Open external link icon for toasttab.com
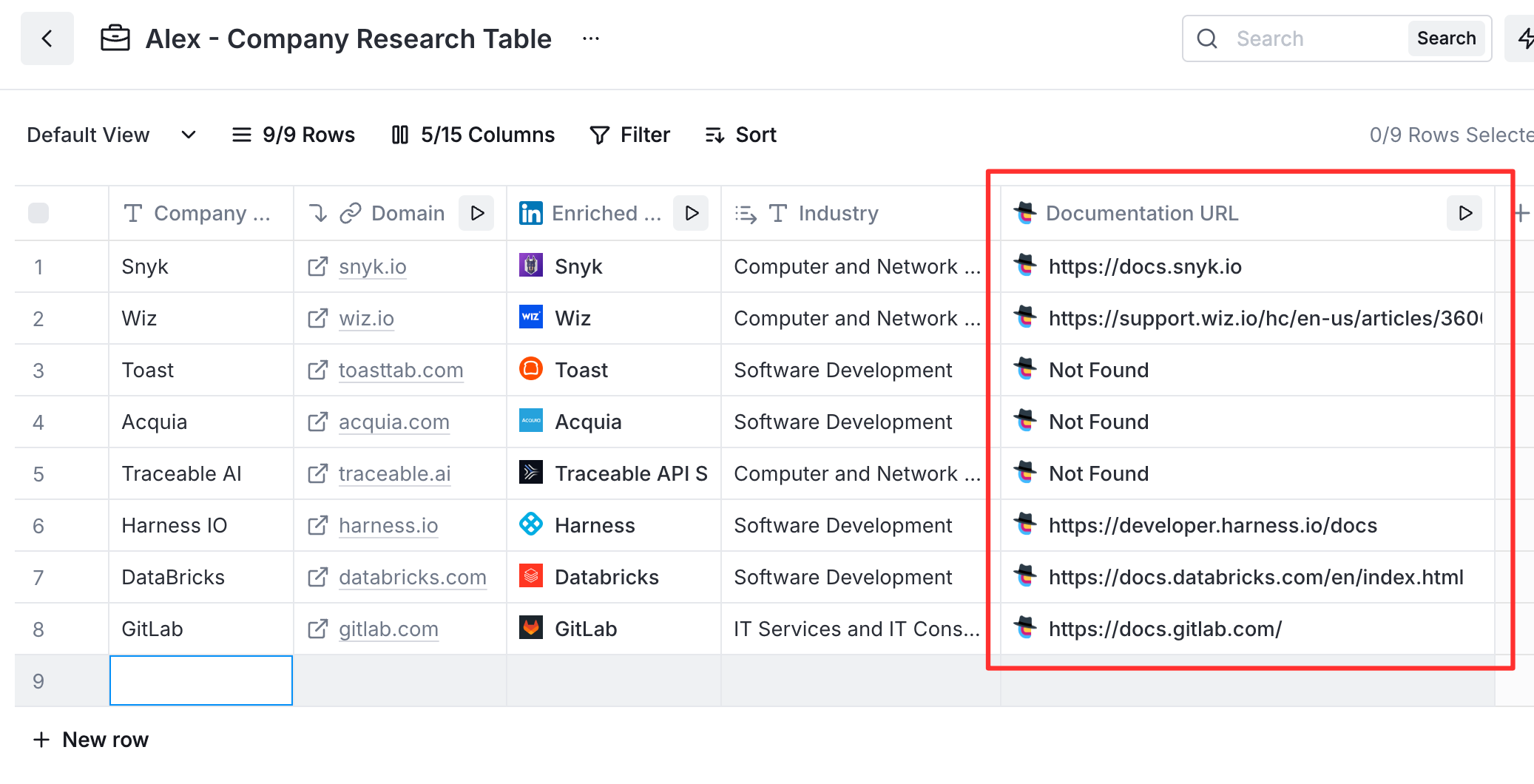 (x=317, y=370)
